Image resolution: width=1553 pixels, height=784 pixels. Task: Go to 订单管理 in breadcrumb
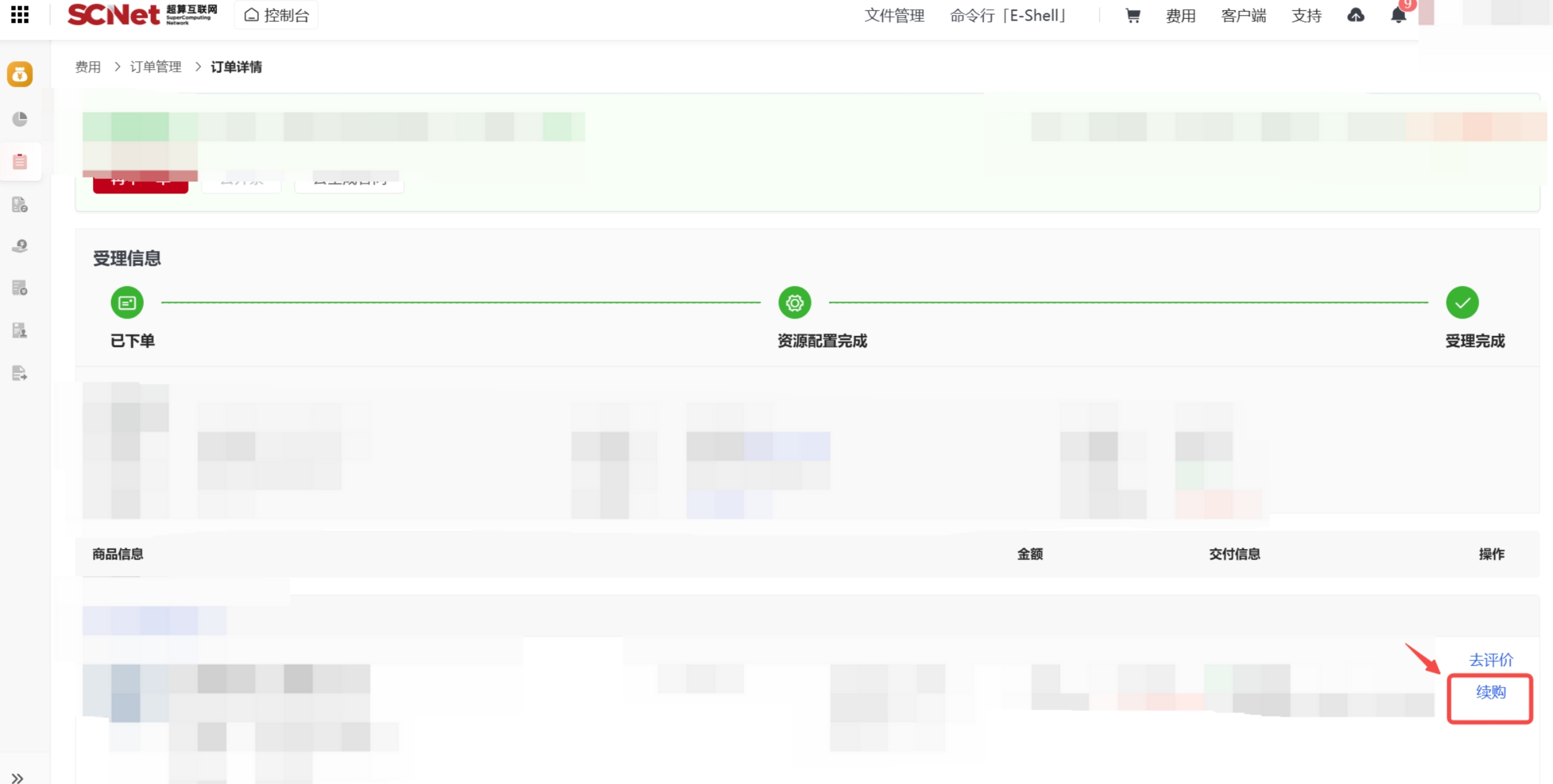click(156, 67)
